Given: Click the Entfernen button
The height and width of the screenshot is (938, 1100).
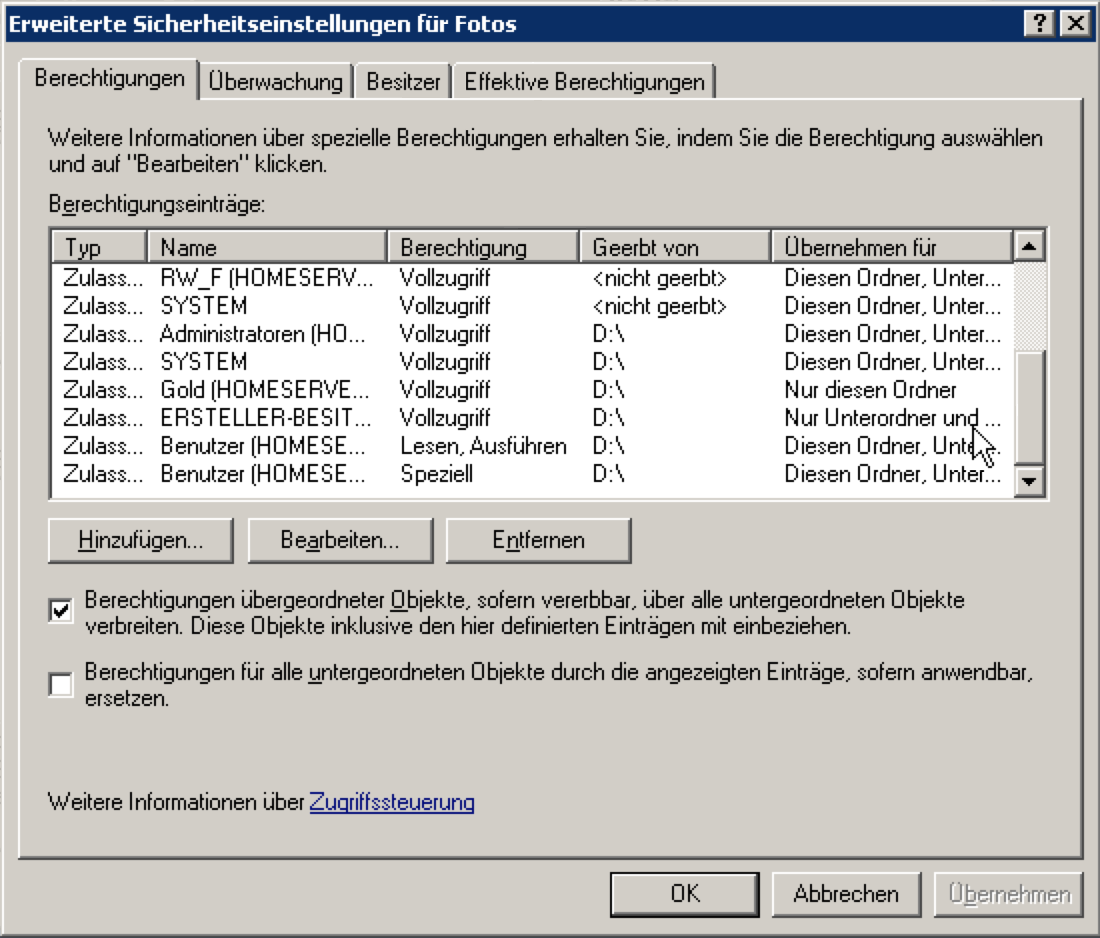Looking at the screenshot, I should [x=538, y=541].
